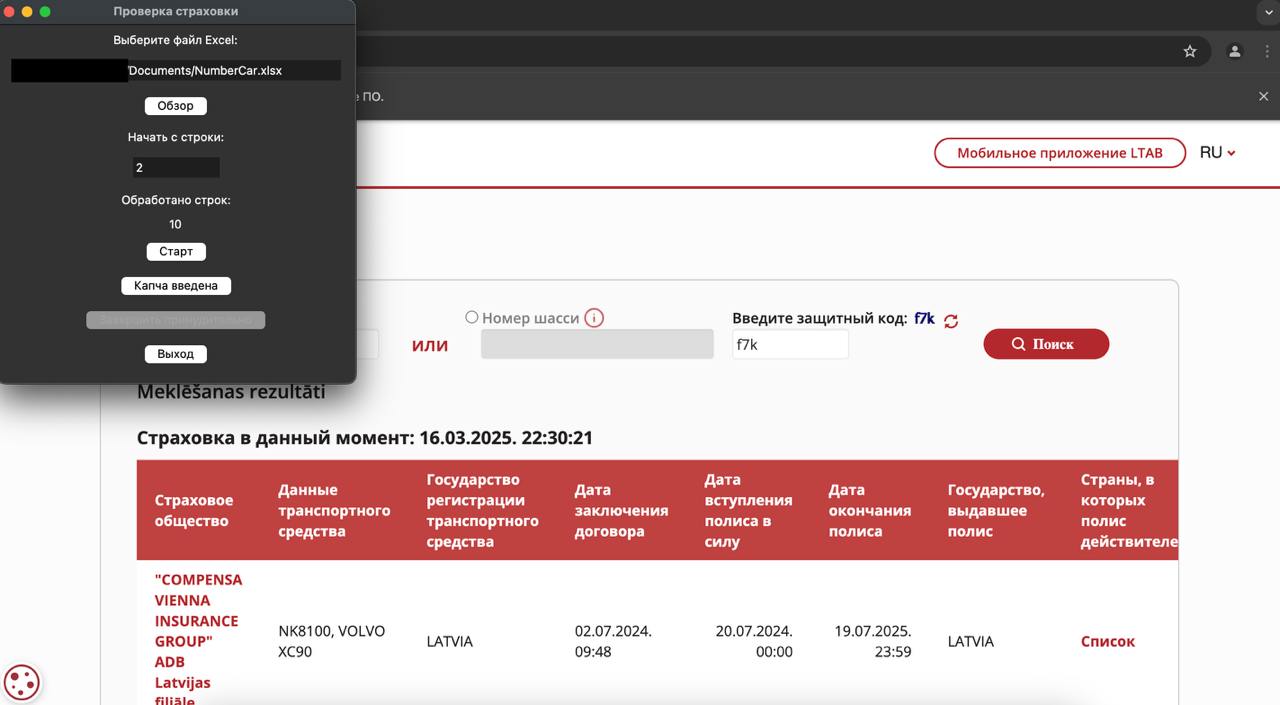The height and width of the screenshot is (705, 1280).
Task: Click Государство, выдавшее полис header
Action: coord(996,510)
